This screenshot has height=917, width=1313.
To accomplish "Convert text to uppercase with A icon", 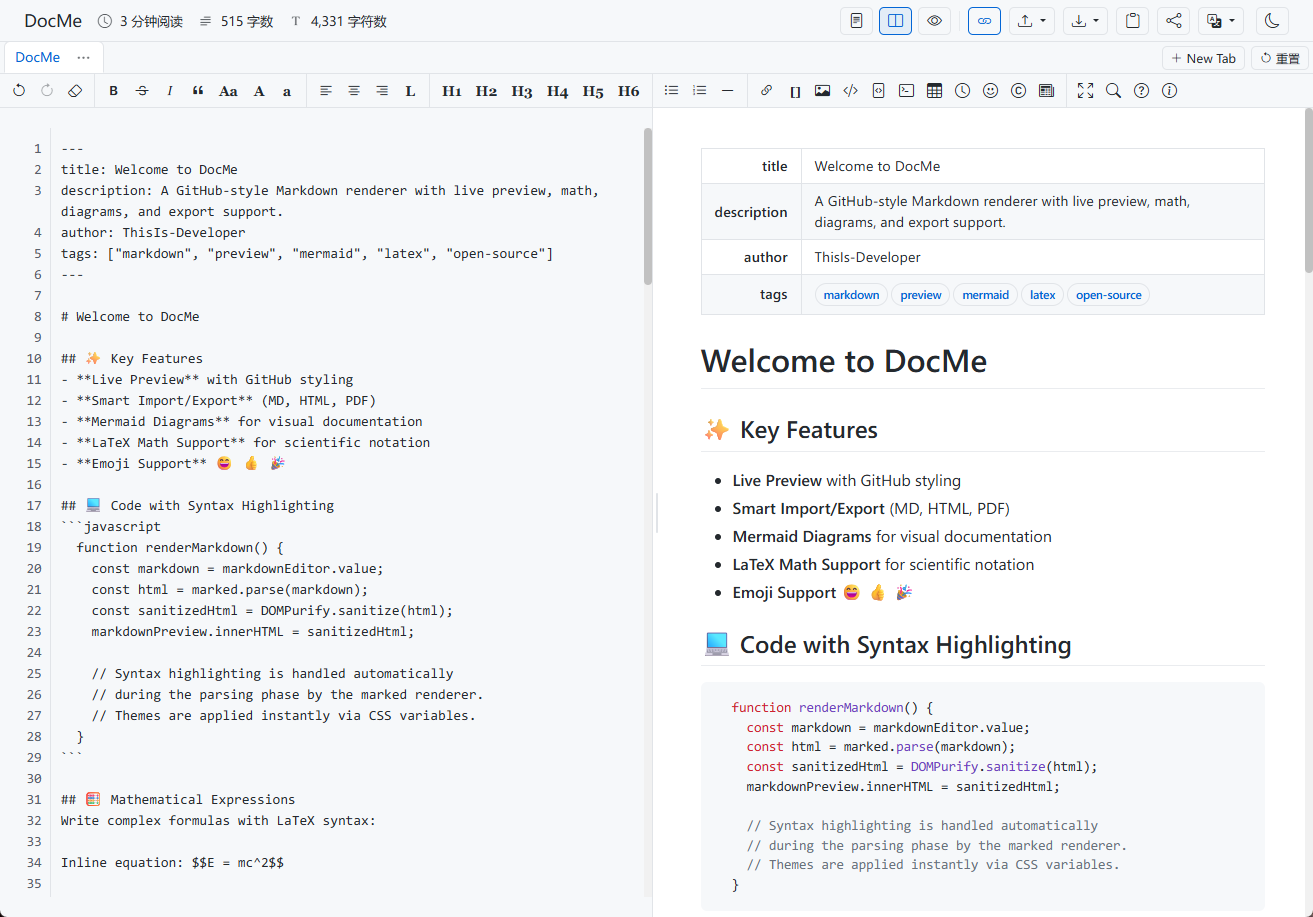I will [x=259, y=91].
